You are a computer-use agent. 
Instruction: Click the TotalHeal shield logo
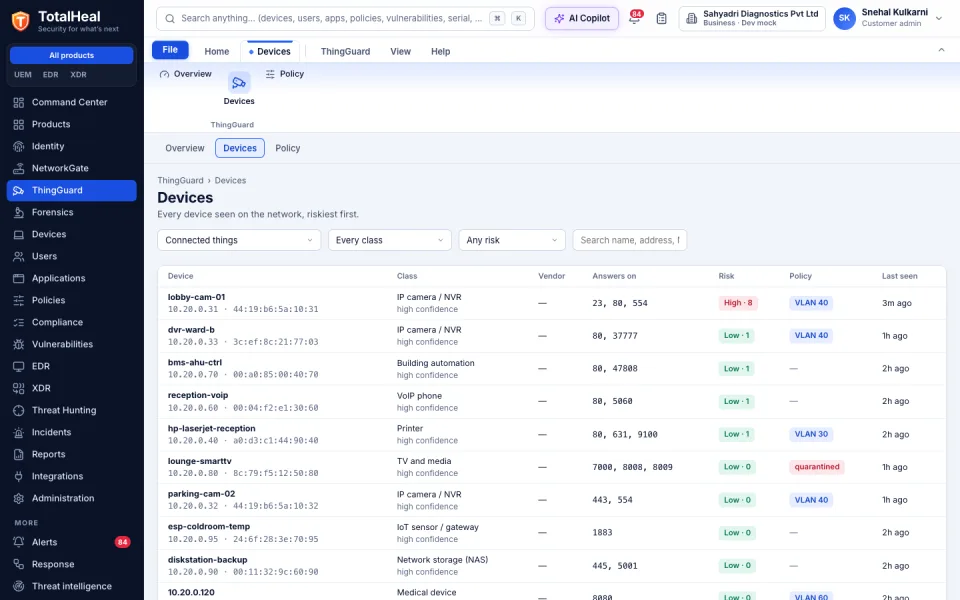pos(20,21)
